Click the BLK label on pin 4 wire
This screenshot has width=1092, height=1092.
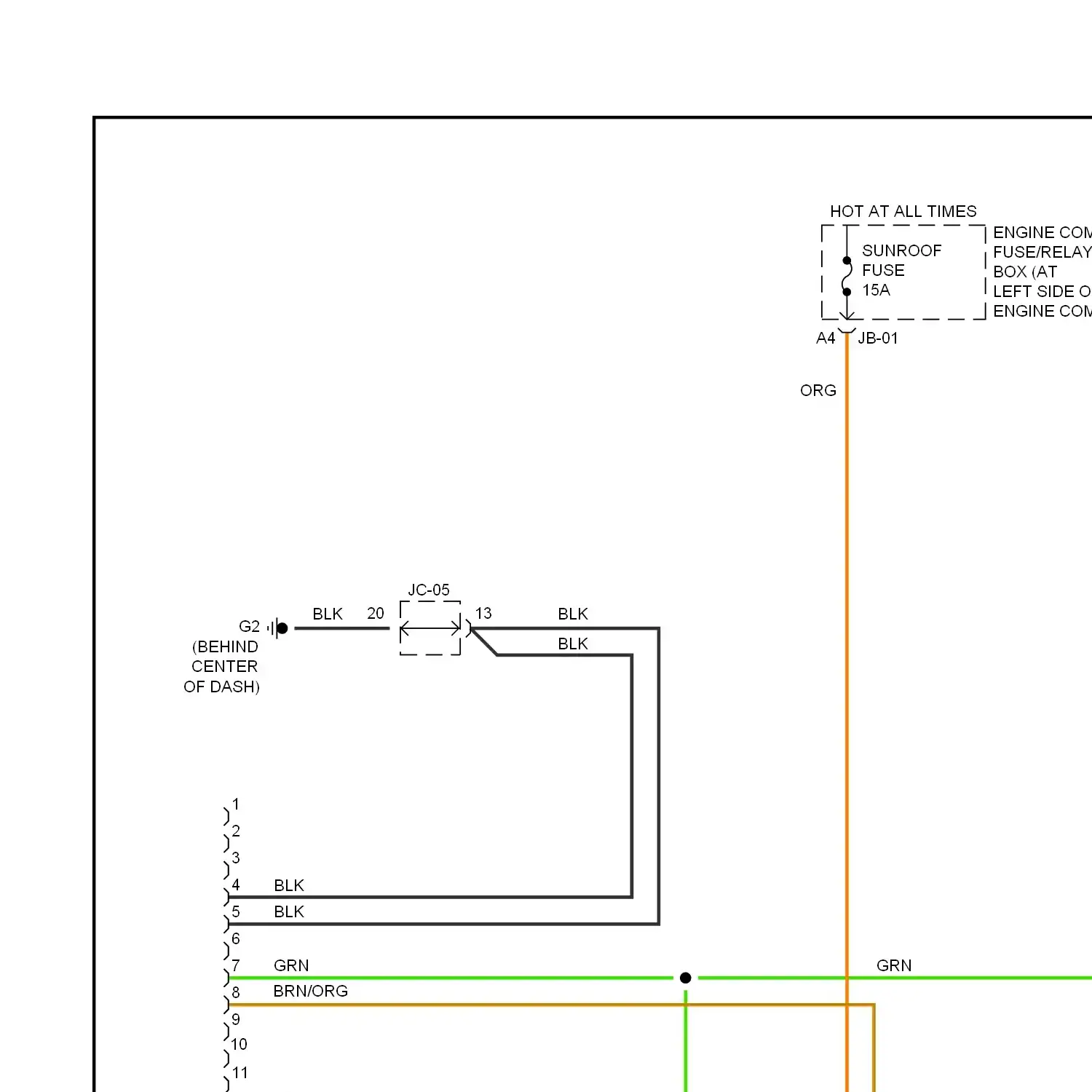click(289, 886)
